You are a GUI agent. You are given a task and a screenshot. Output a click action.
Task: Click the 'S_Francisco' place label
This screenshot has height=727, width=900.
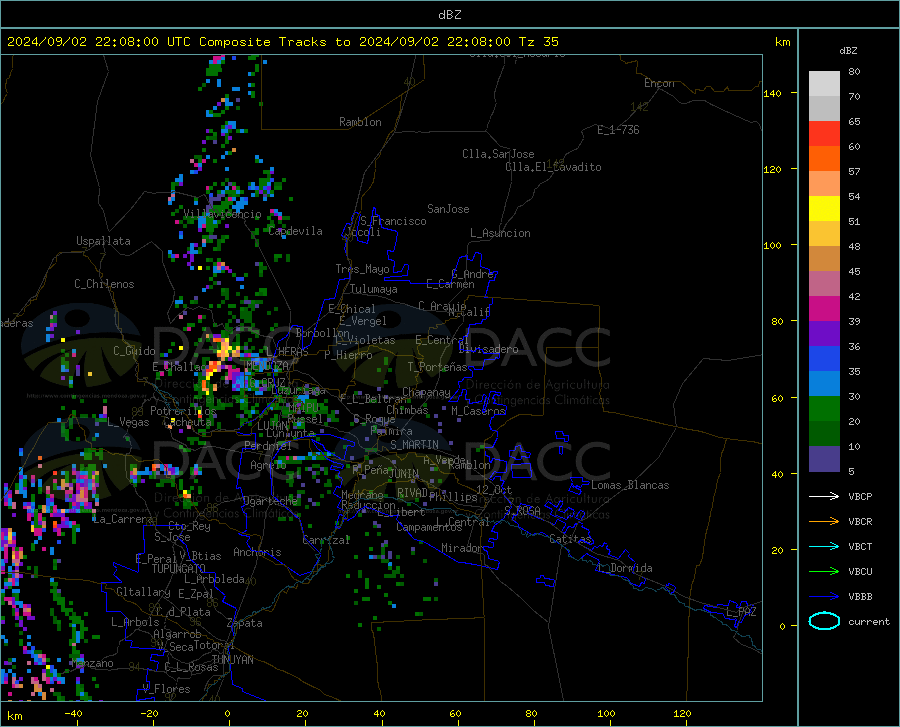[x=393, y=221]
